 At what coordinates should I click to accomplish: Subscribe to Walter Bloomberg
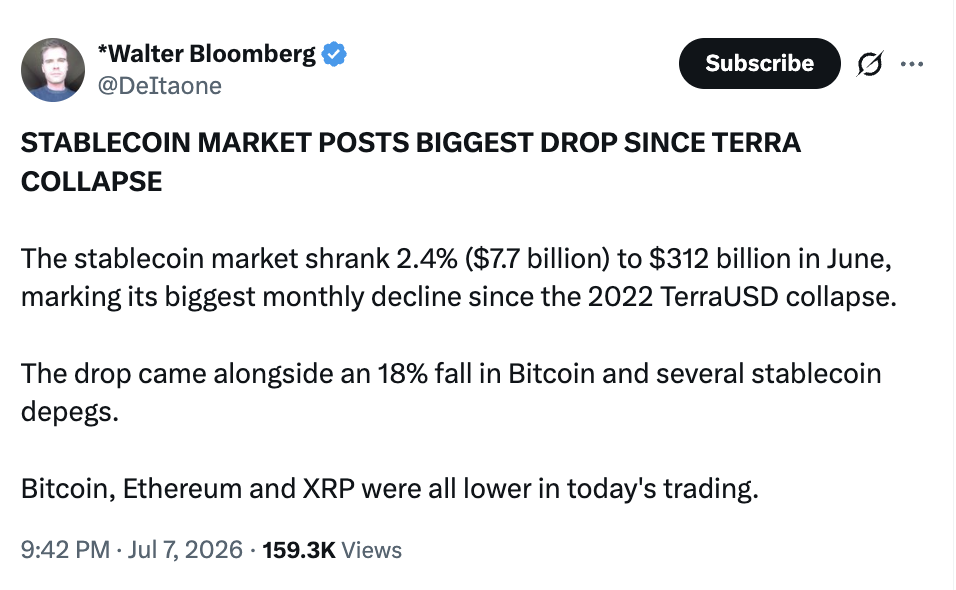pyautogui.click(x=759, y=63)
